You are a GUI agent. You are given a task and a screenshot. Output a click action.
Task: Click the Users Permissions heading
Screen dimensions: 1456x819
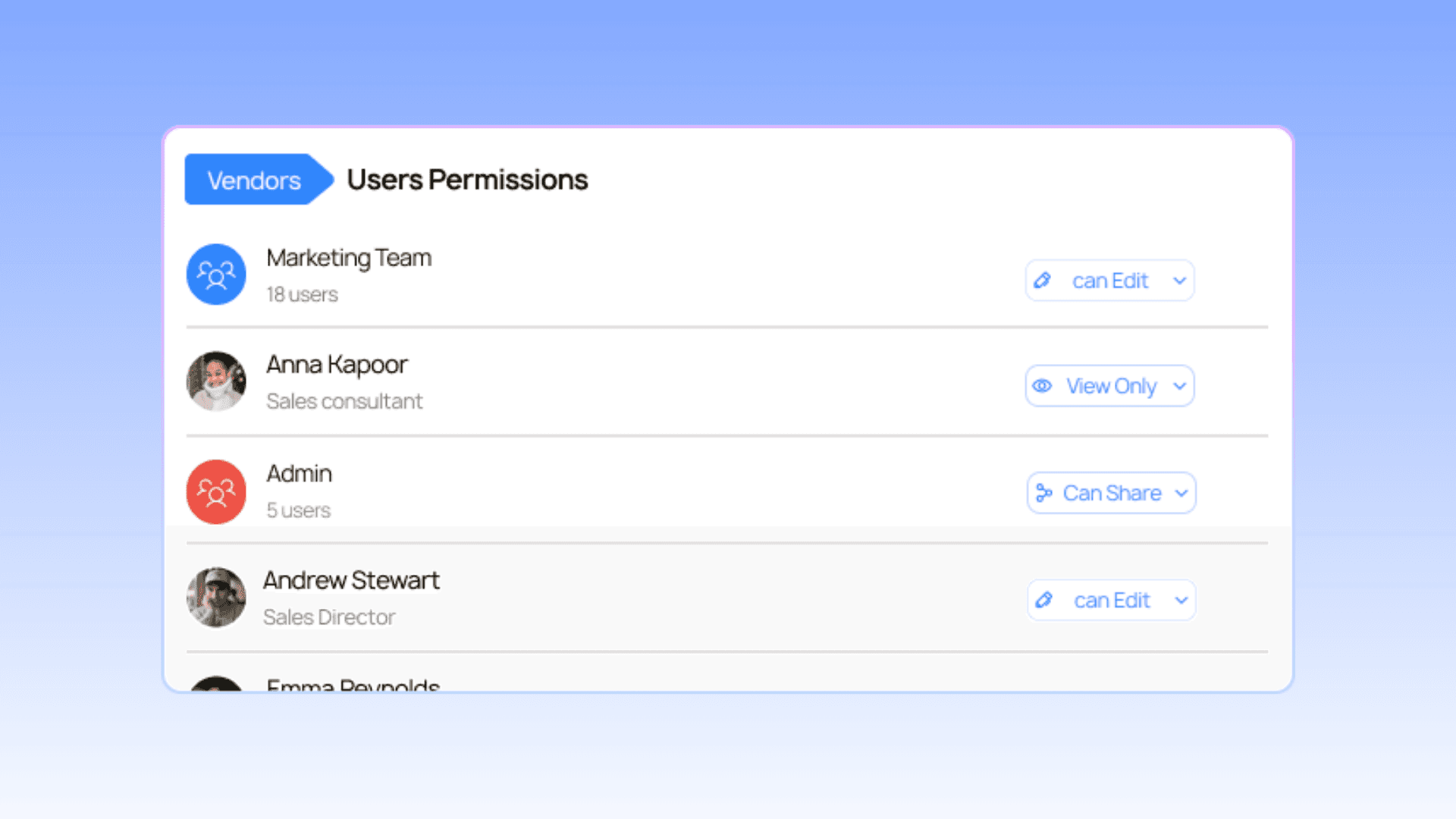point(467,180)
